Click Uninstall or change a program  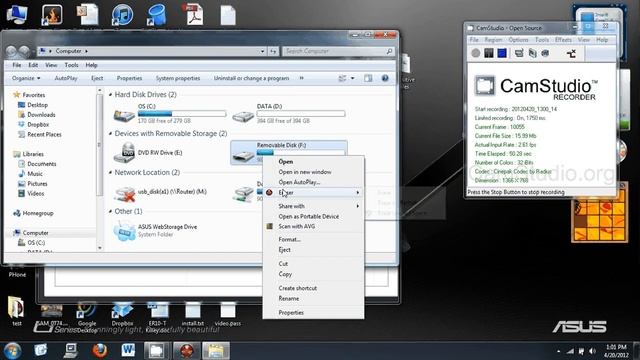coord(251,78)
